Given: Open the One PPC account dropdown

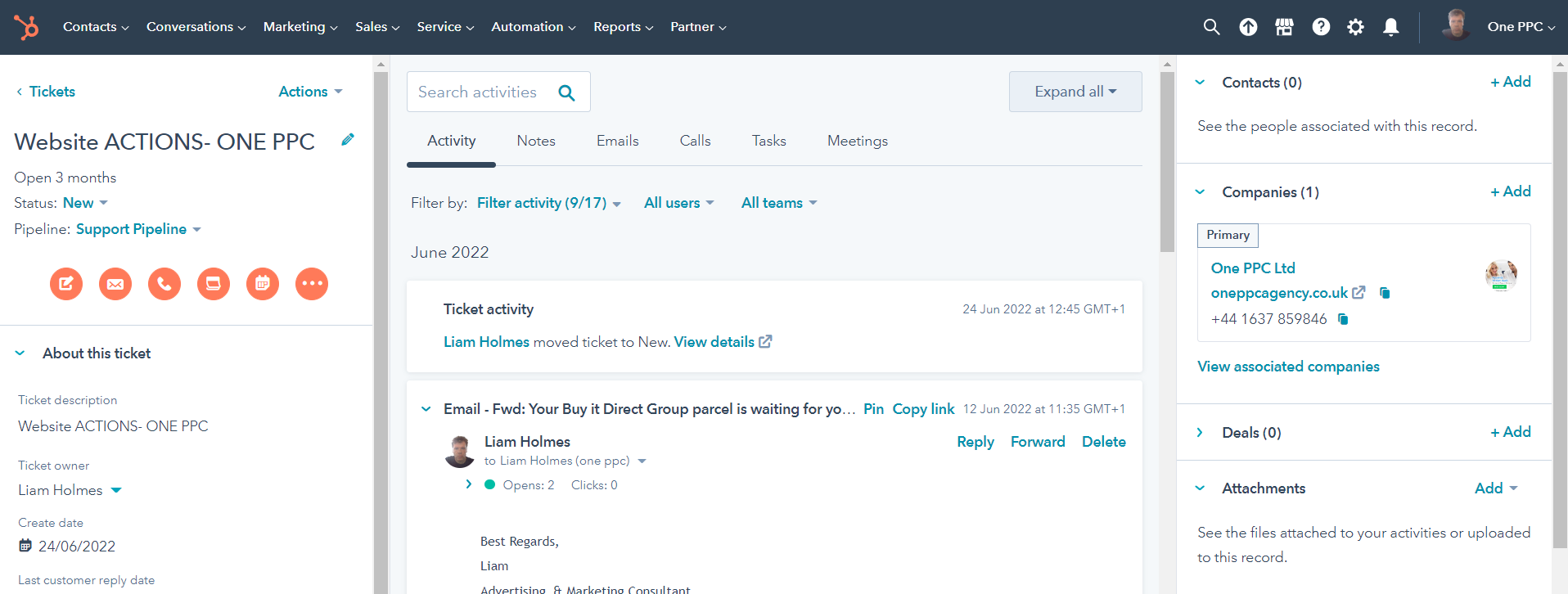Looking at the screenshot, I should 1521,27.
